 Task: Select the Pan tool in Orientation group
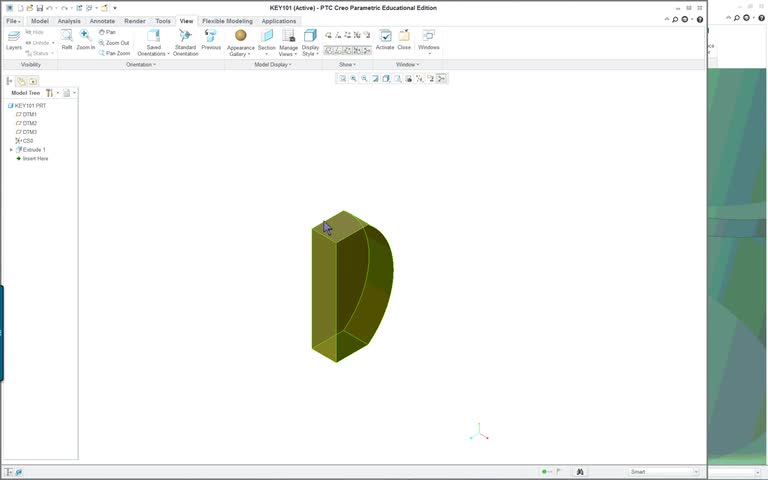coord(107,32)
